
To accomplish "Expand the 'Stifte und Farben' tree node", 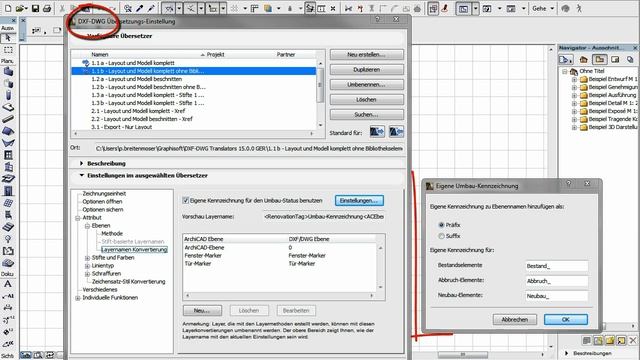I will coord(87,258).
